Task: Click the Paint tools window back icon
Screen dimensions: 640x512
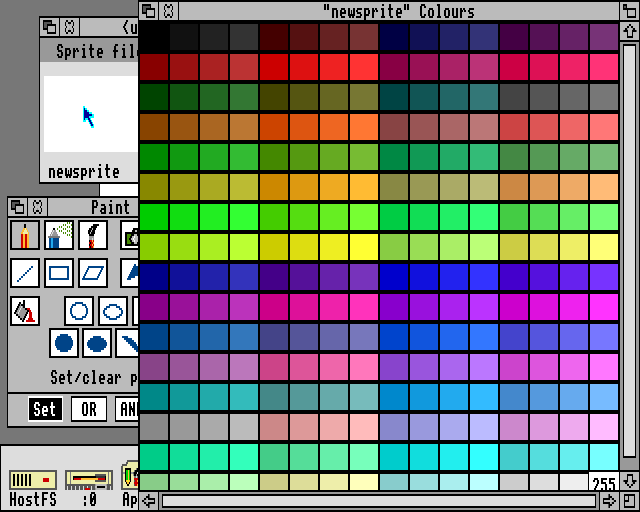Action: coord(18,207)
